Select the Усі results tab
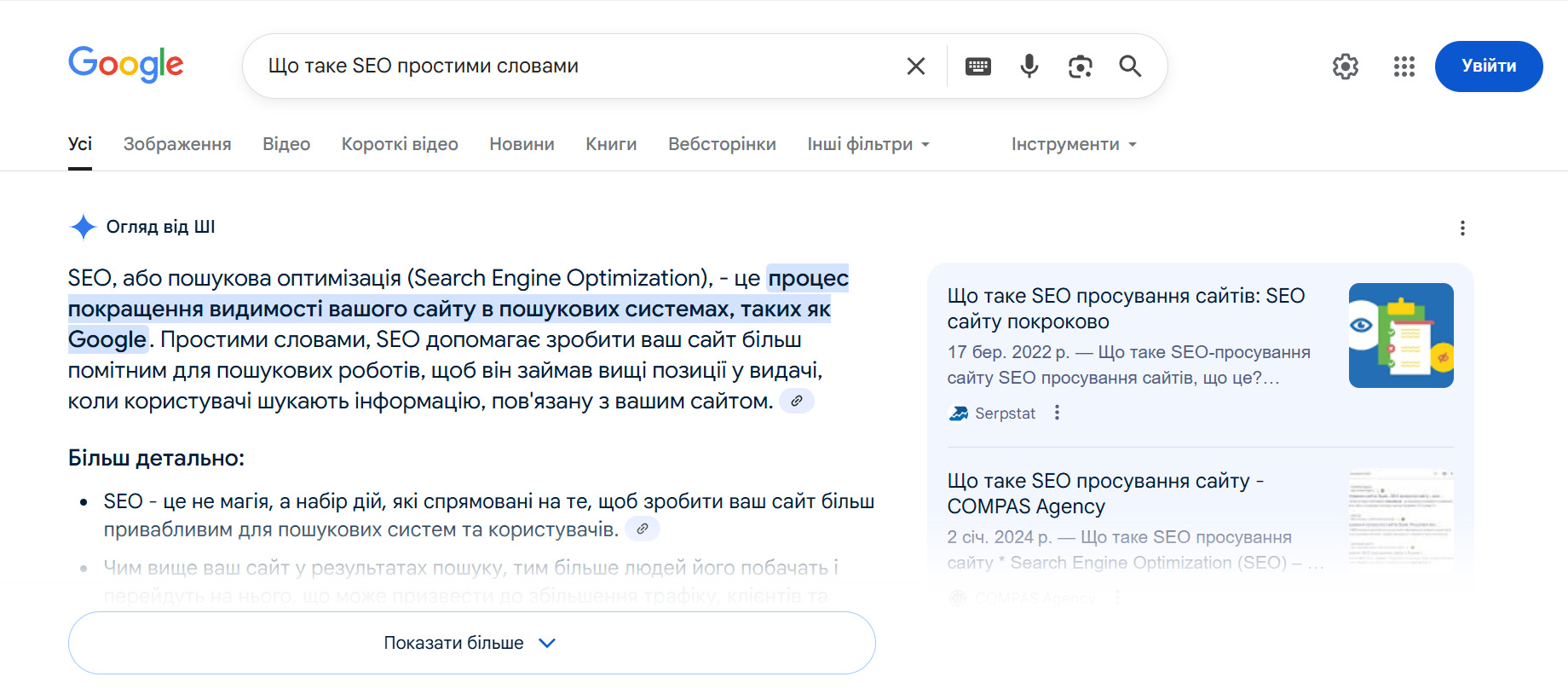The image size is (1568, 700). pyautogui.click(x=80, y=144)
